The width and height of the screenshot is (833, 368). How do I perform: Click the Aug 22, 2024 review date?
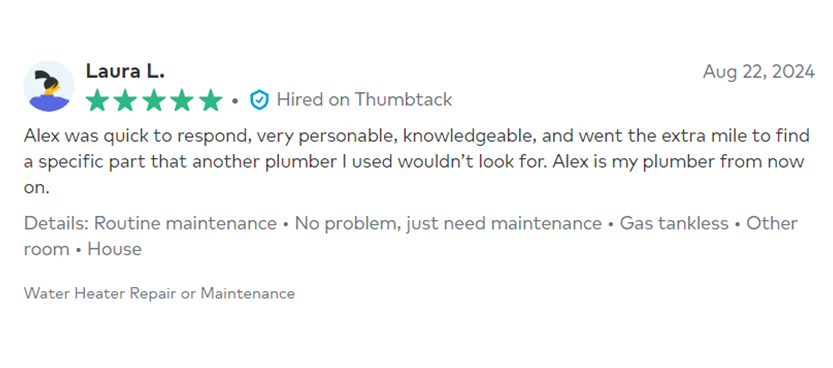[x=759, y=71]
